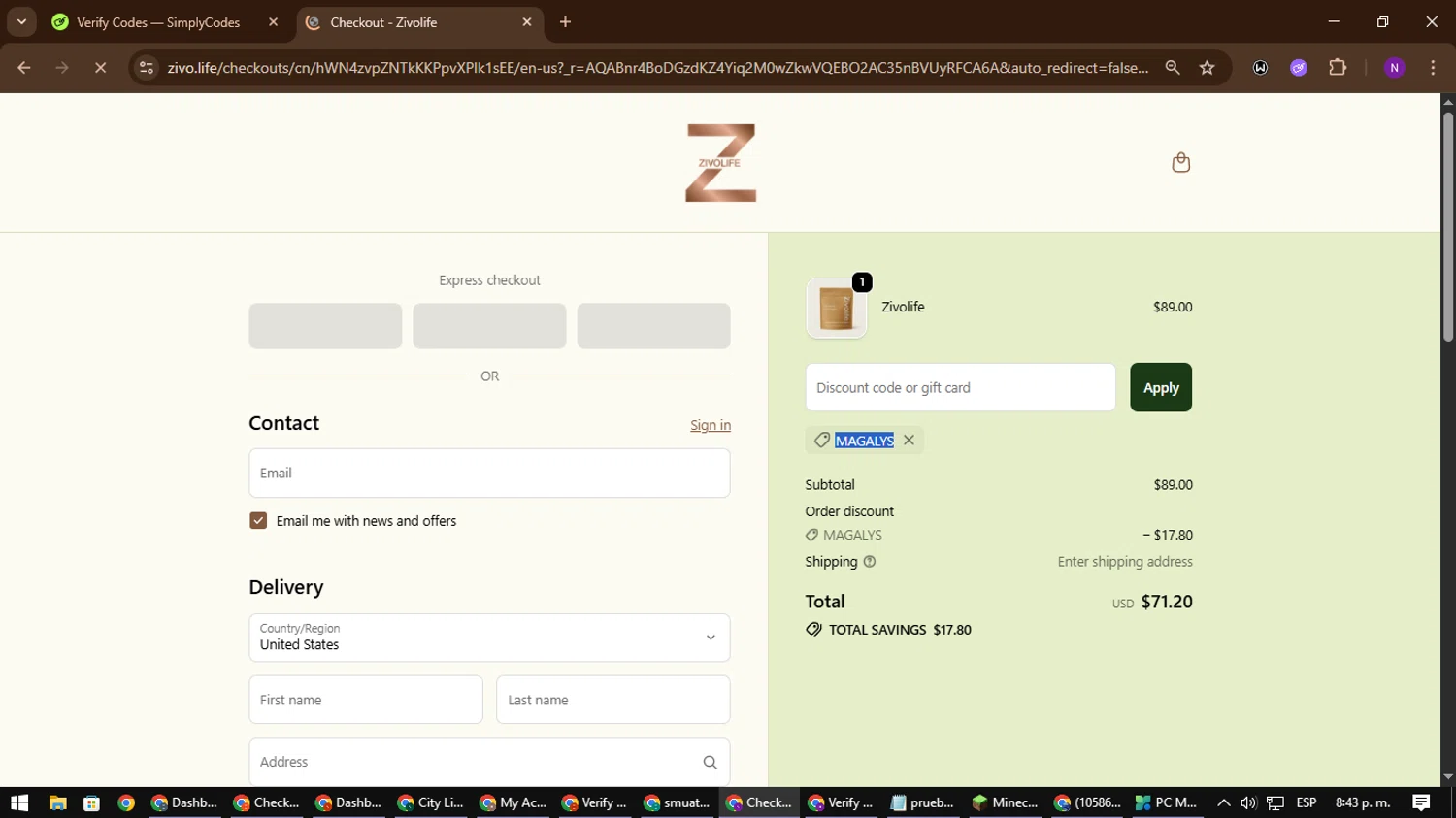The width and height of the screenshot is (1456, 818).
Task: Click Enter shipping address text
Action: [x=1125, y=562]
